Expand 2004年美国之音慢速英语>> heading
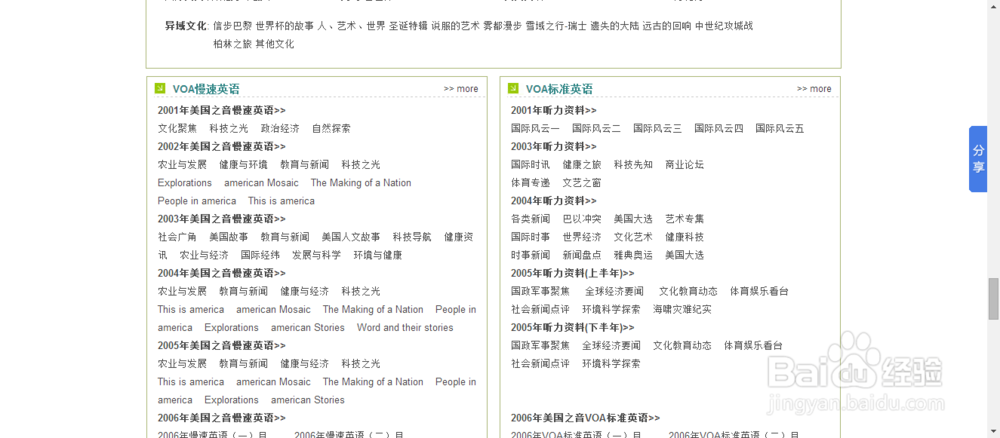 tap(222, 273)
